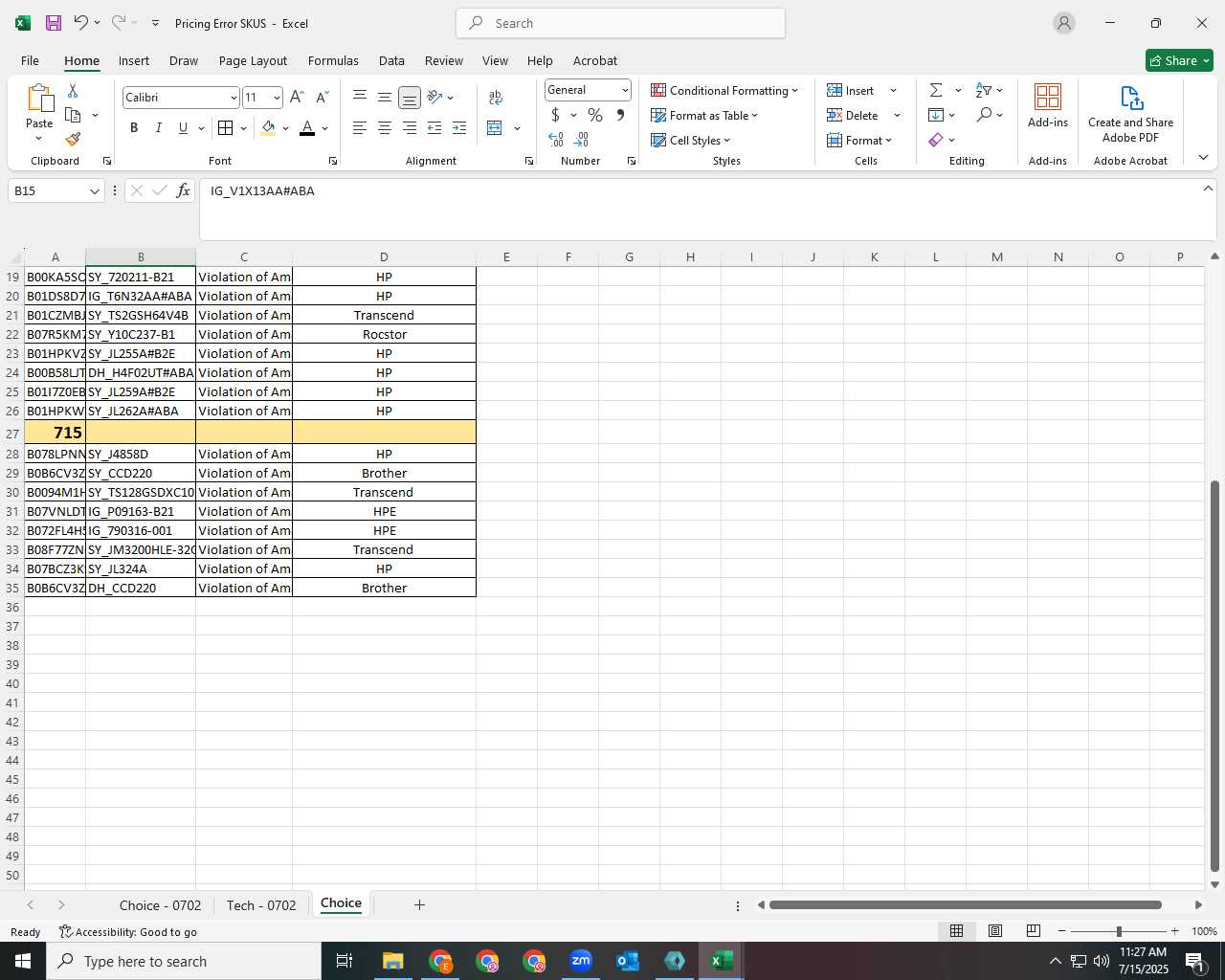The width and height of the screenshot is (1225, 980).
Task: Collapse the ribbon with the chevron
Action: point(1203,158)
